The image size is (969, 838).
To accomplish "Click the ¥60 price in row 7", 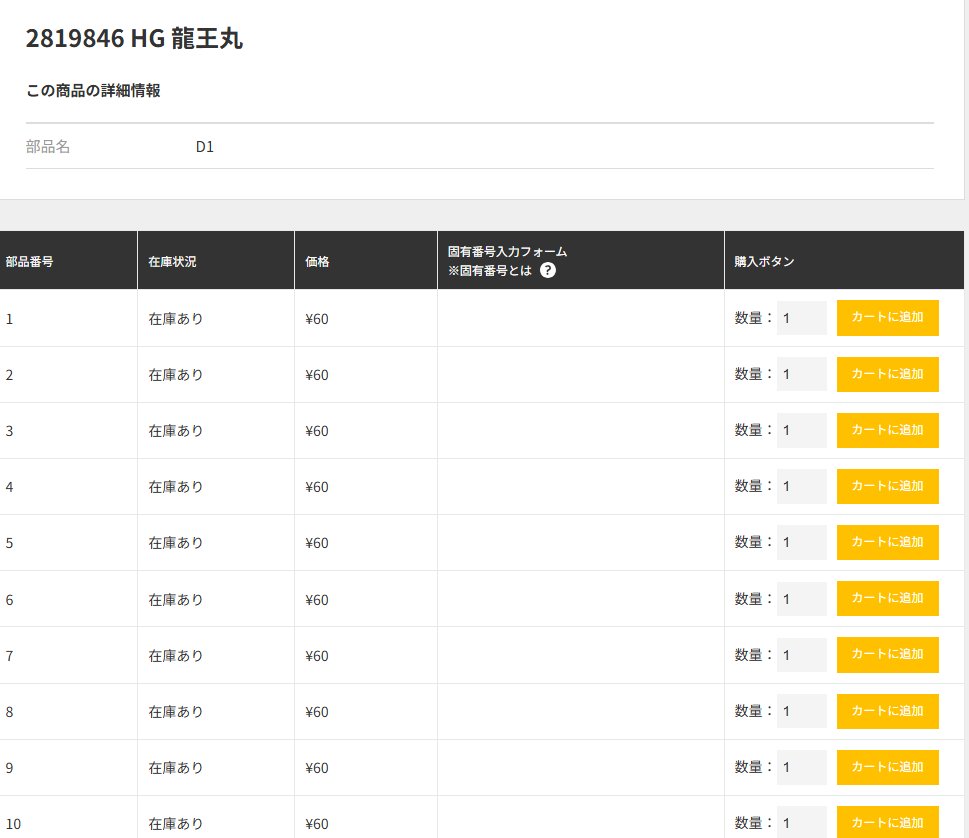I will pos(316,656).
